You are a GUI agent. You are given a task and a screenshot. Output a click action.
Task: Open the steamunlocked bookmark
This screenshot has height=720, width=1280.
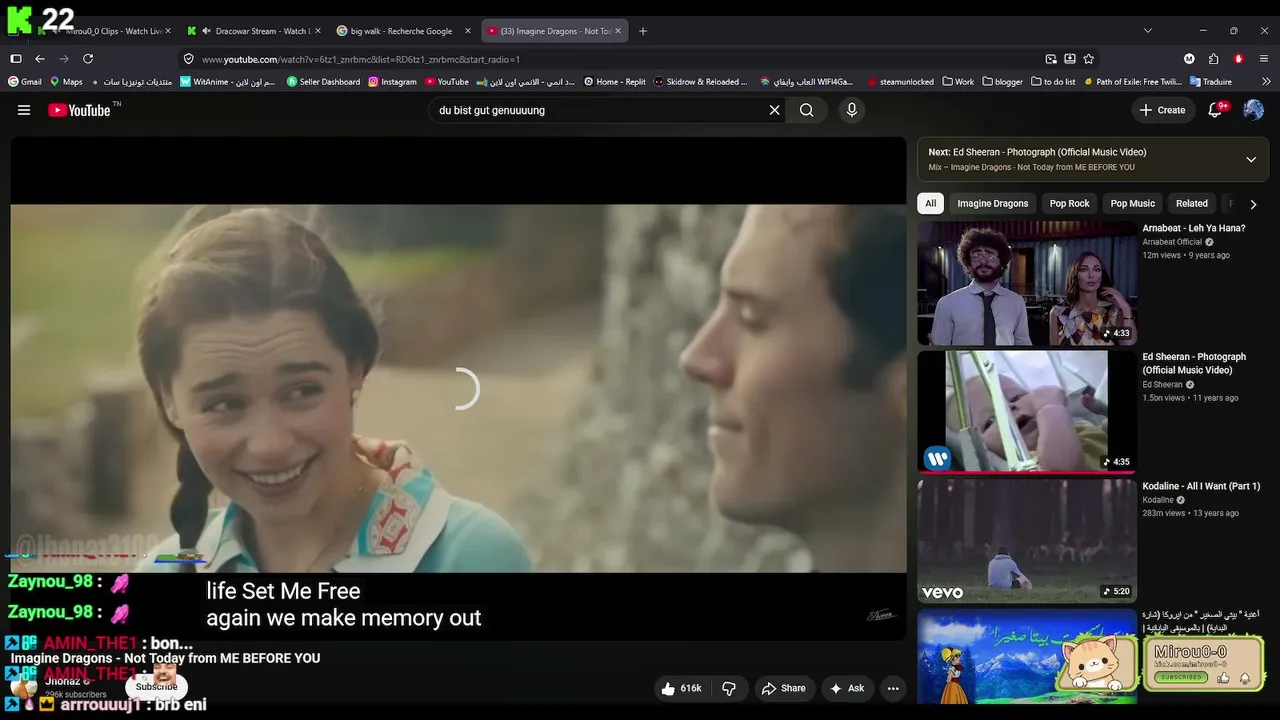[x=900, y=82]
